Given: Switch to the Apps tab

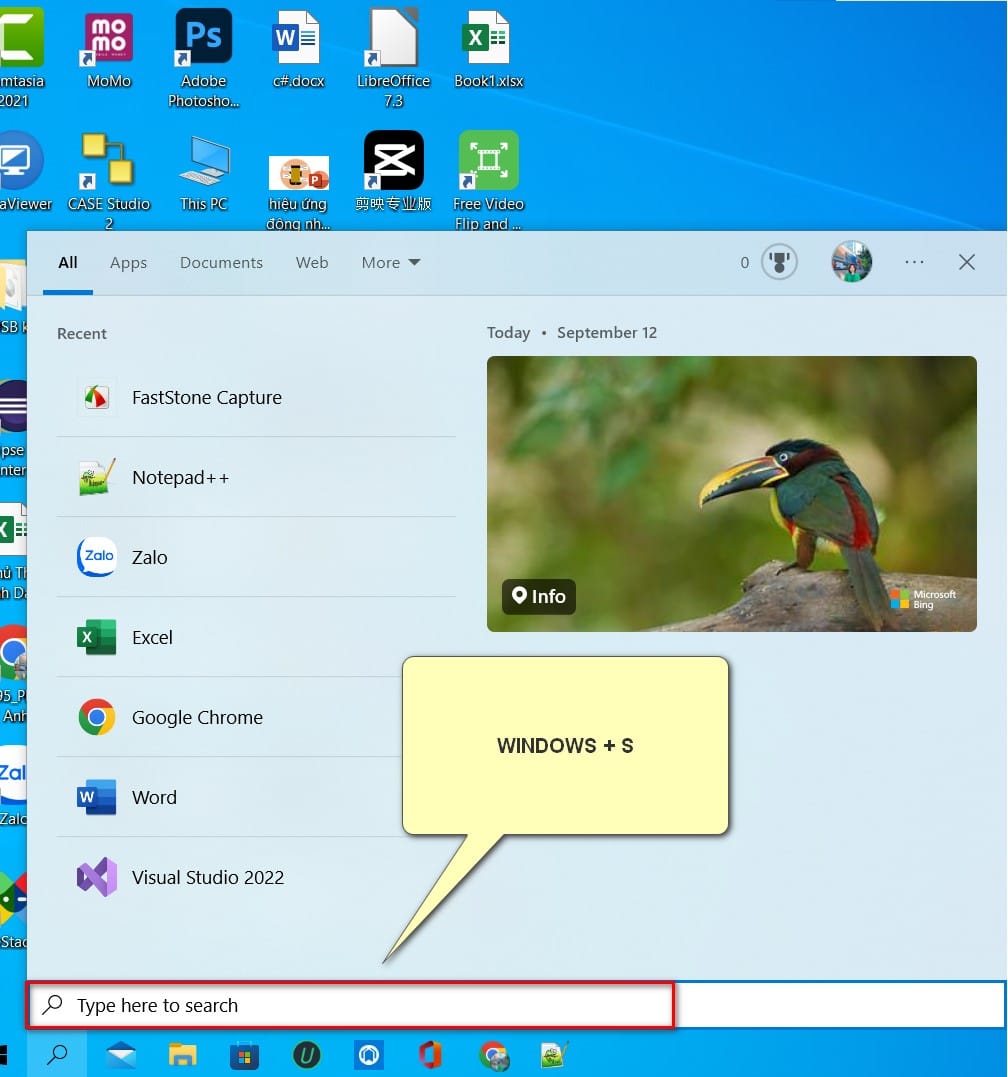Looking at the screenshot, I should [x=128, y=262].
